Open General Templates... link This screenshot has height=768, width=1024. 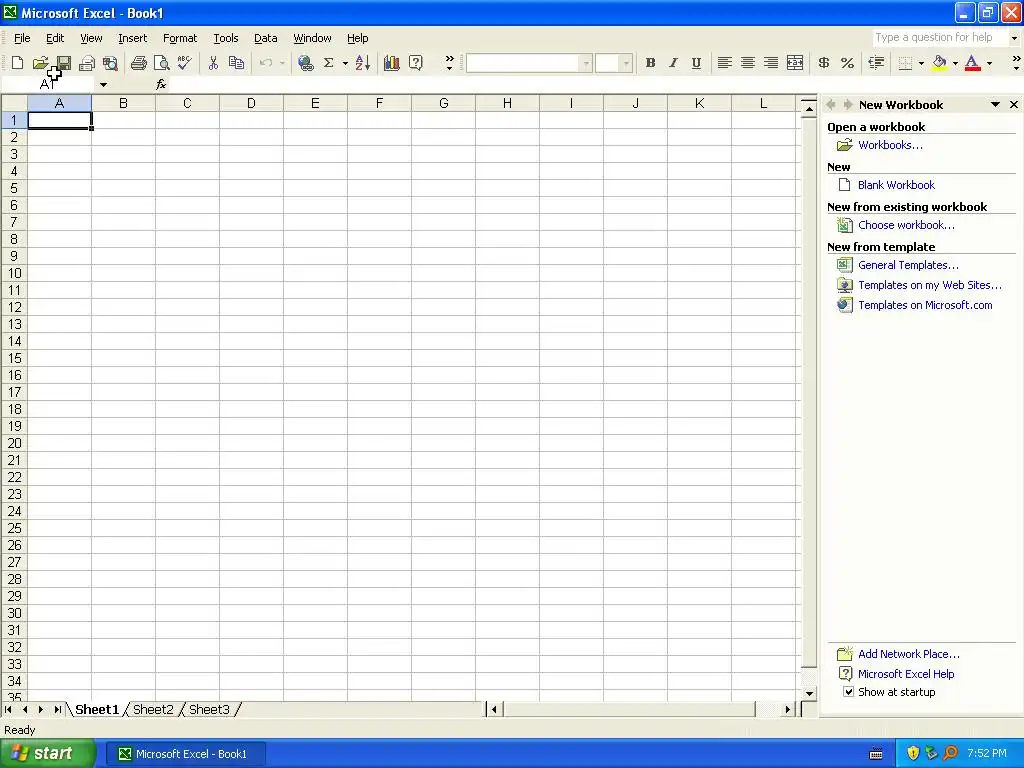908,265
